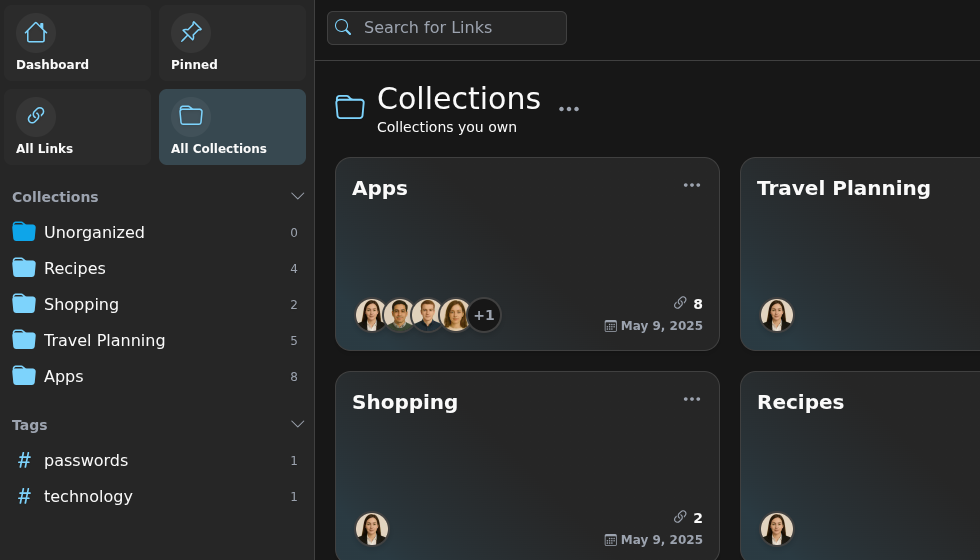This screenshot has height=560, width=980.
Task: Click the link count icon on Shopping card
Action: point(680,517)
